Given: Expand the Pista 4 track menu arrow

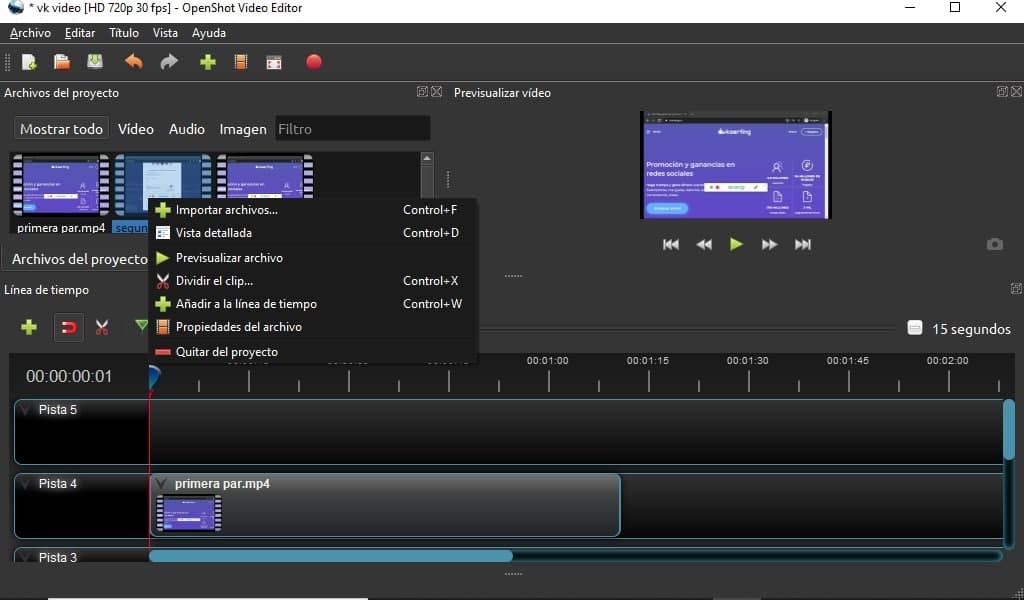Looking at the screenshot, I should 26,483.
